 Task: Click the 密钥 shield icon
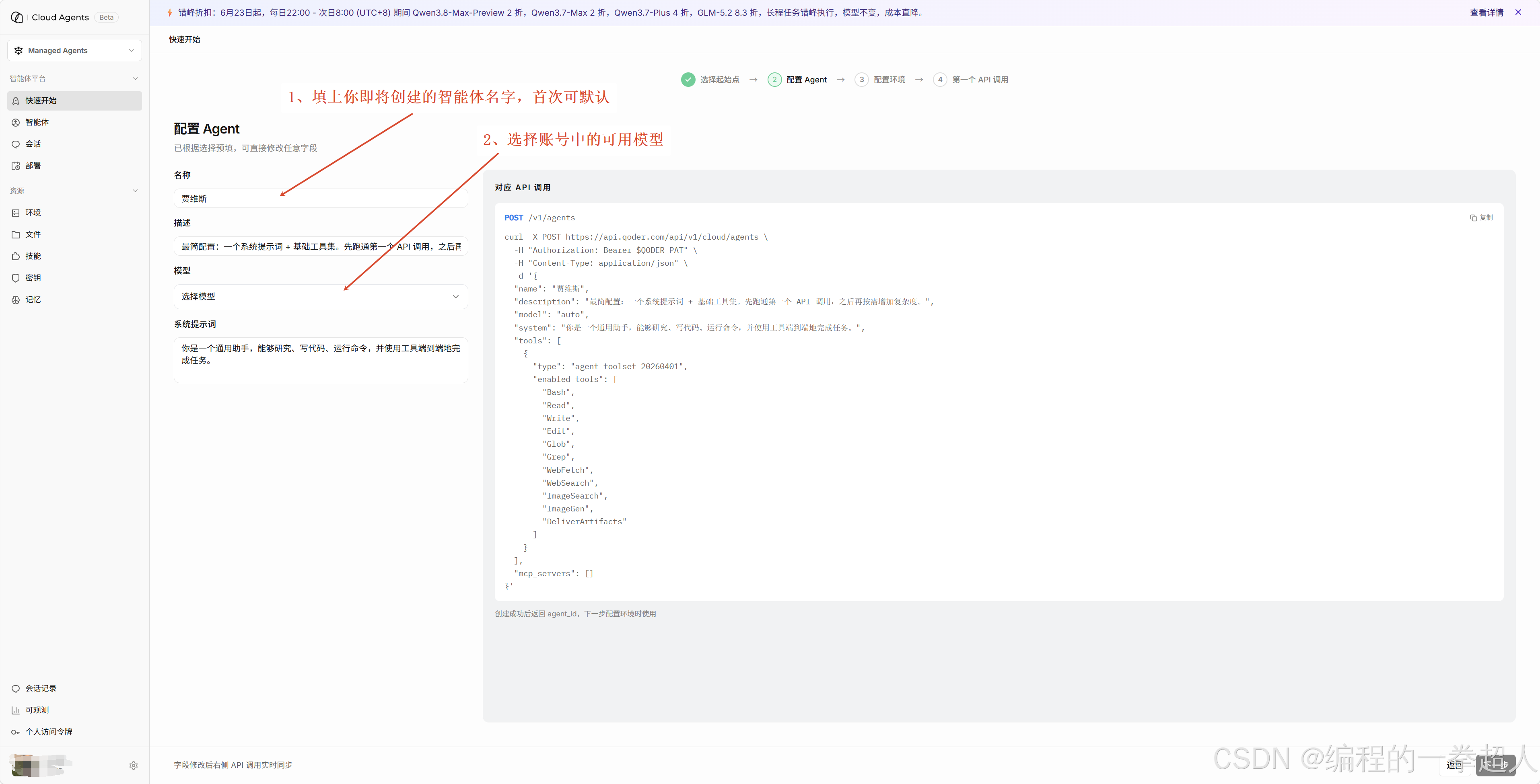tap(16, 278)
